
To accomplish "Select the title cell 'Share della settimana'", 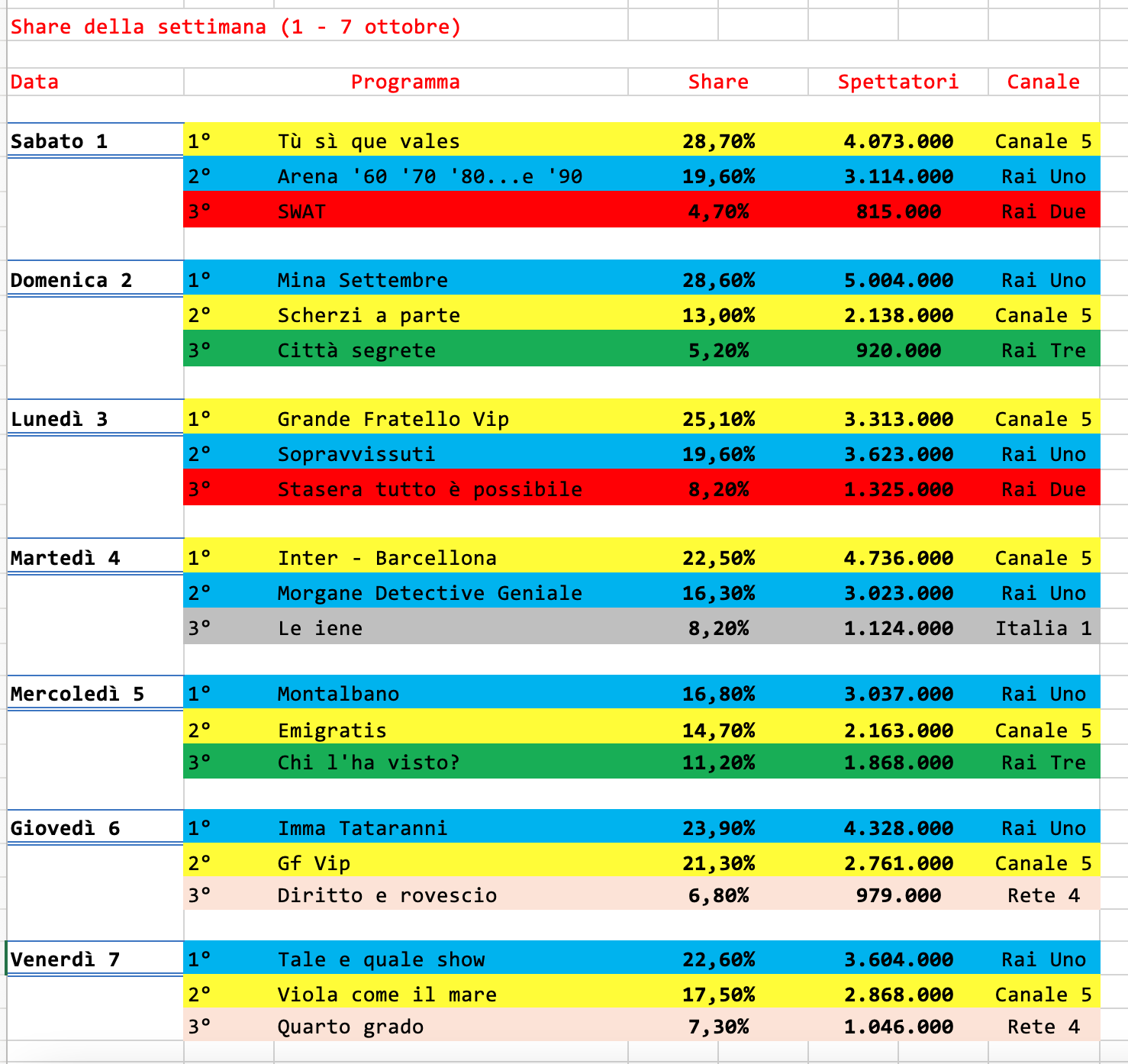I will (235, 27).
